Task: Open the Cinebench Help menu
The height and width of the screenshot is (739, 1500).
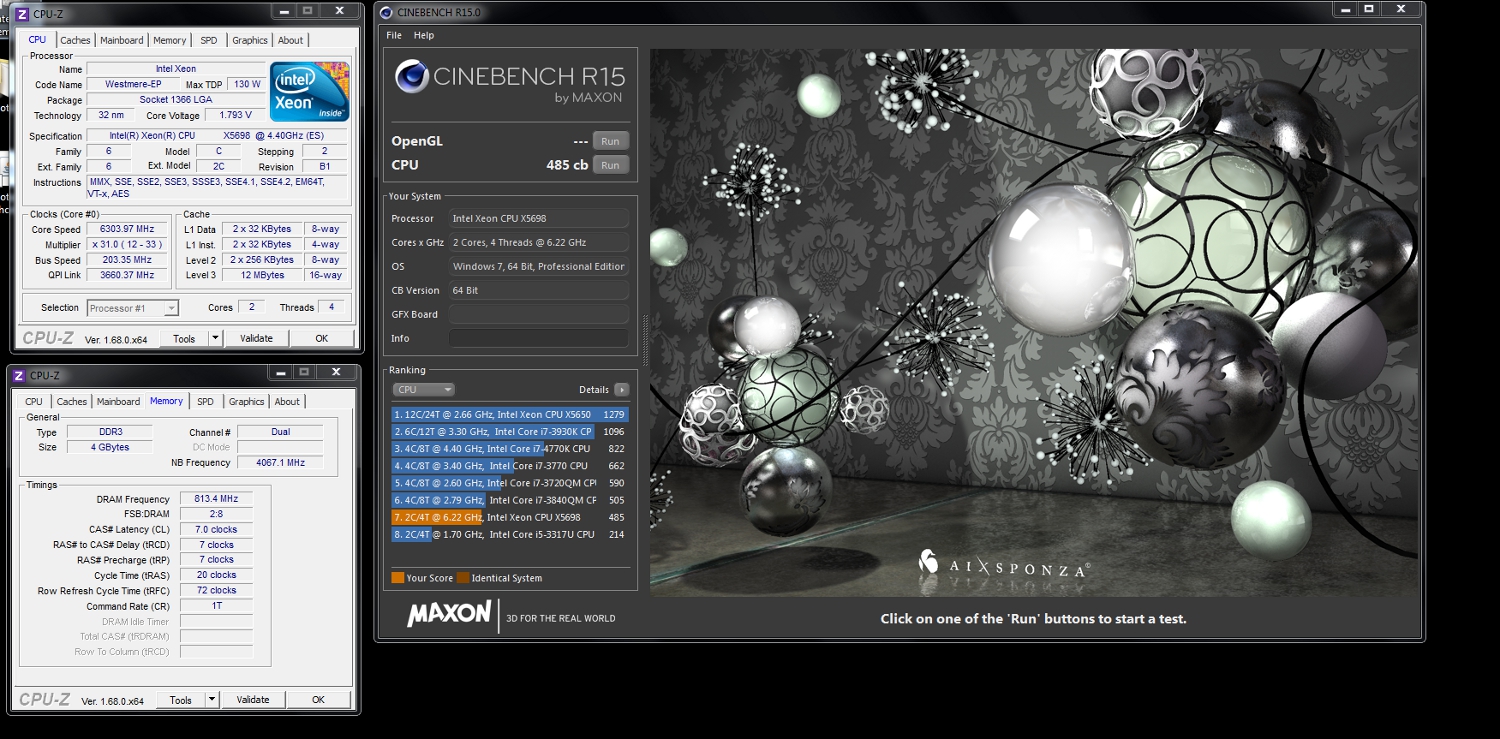Action: pos(424,35)
